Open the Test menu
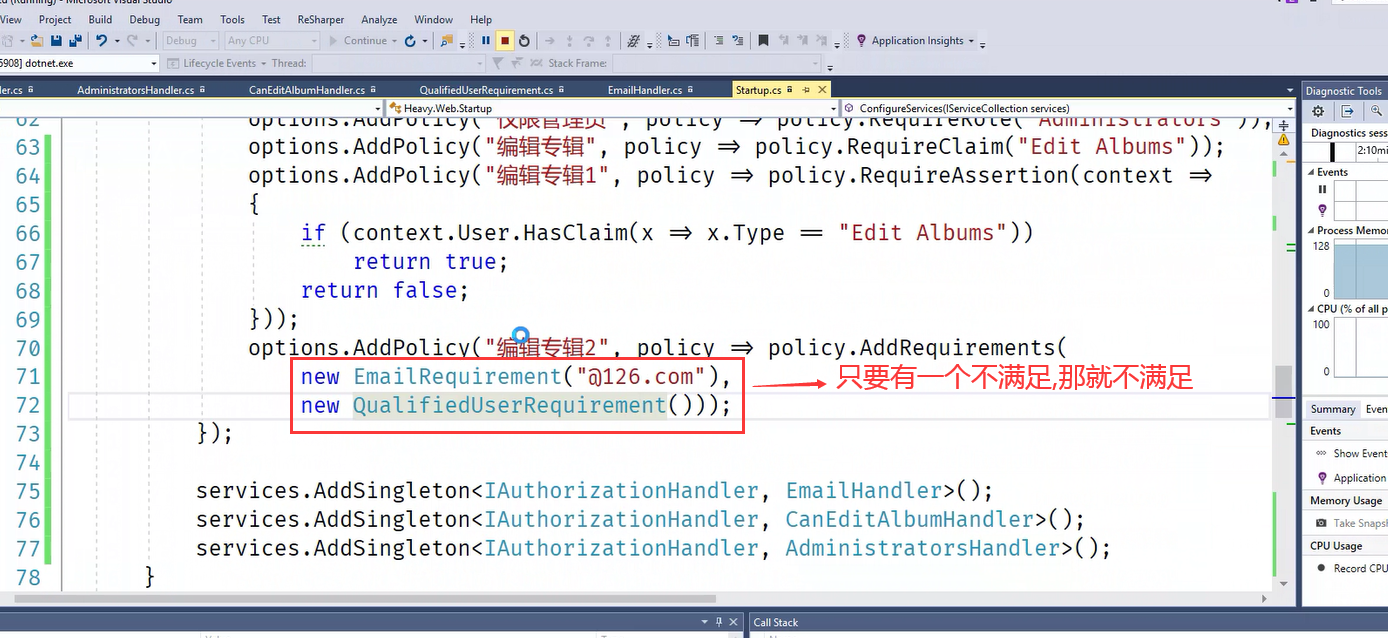Image resolution: width=1388 pixels, height=638 pixels. tap(271, 19)
